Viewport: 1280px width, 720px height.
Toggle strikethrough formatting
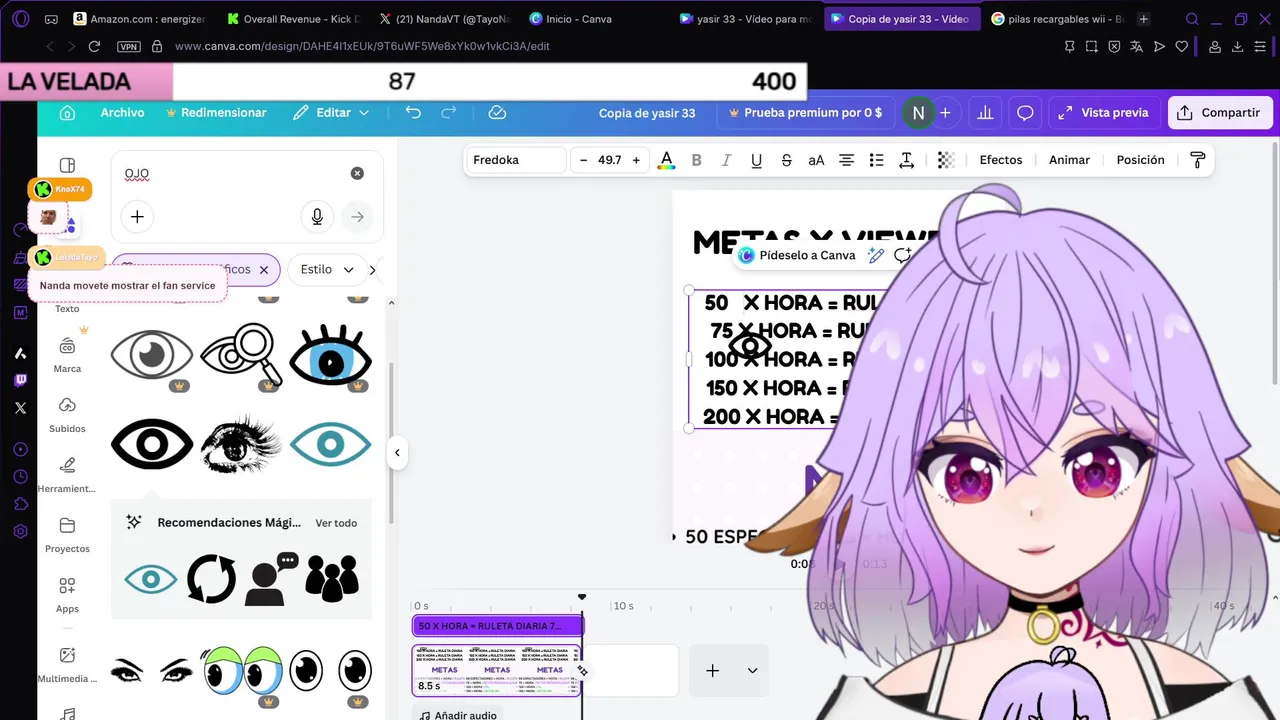[786, 160]
